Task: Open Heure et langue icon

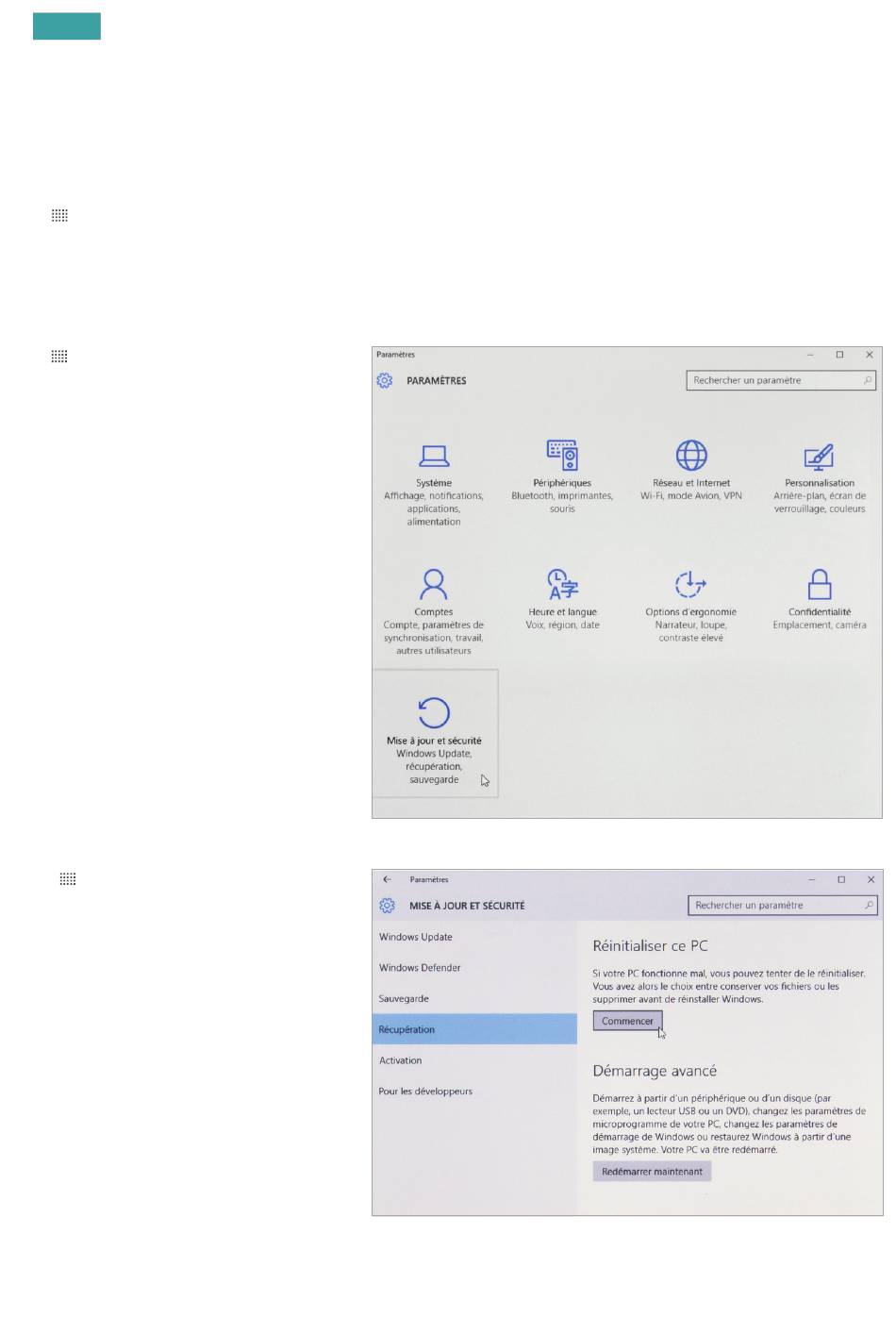Action: [x=562, y=585]
